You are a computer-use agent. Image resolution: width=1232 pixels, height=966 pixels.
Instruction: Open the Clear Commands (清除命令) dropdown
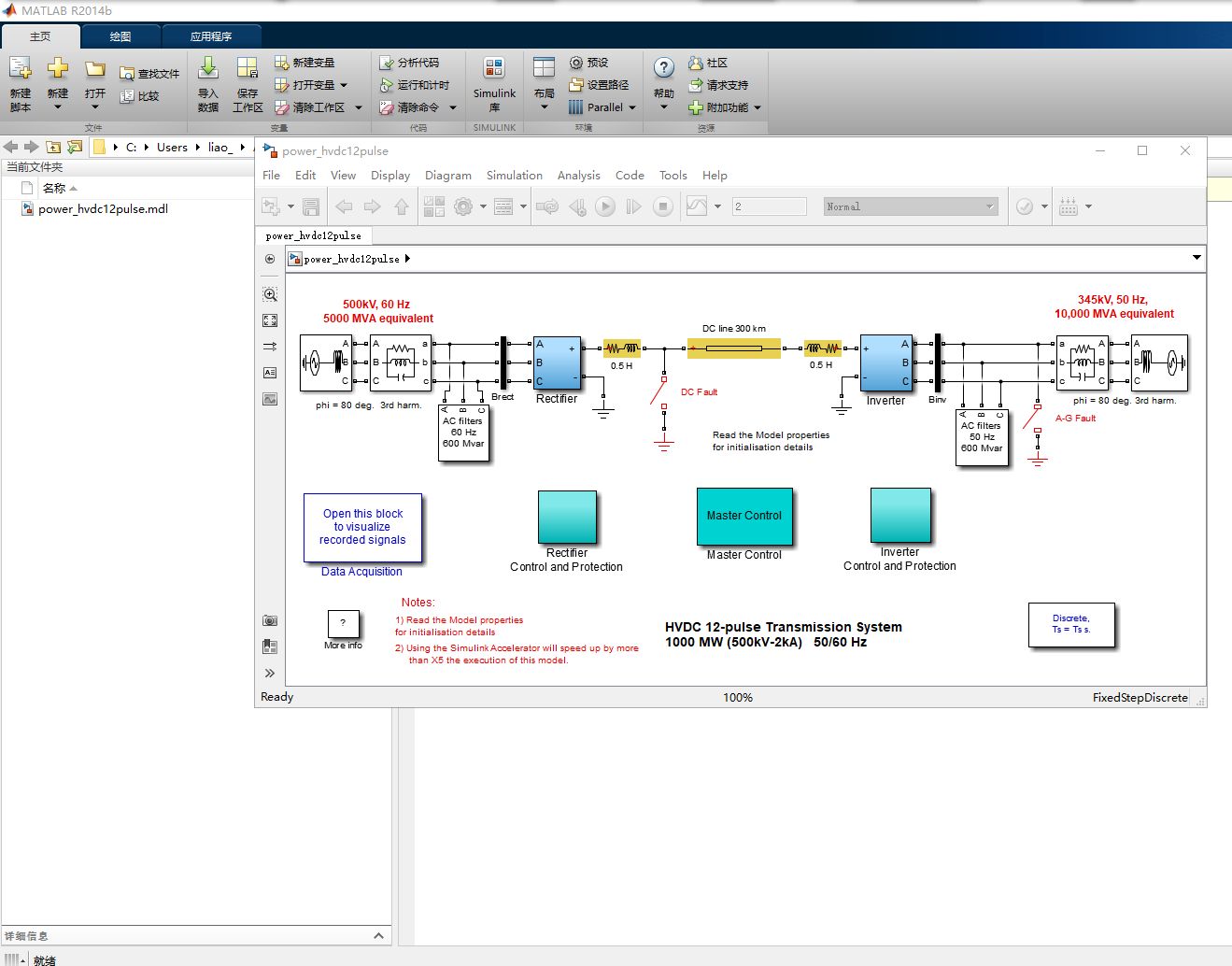pyautogui.click(x=453, y=107)
